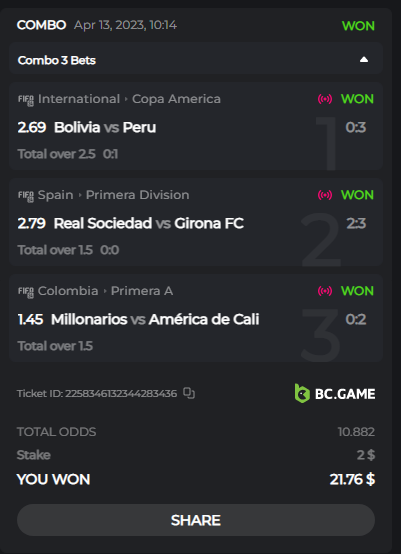The width and height of the screenshot is (401, 554).
Task: Select the Primera Division league label
Action: click(137, 195)
